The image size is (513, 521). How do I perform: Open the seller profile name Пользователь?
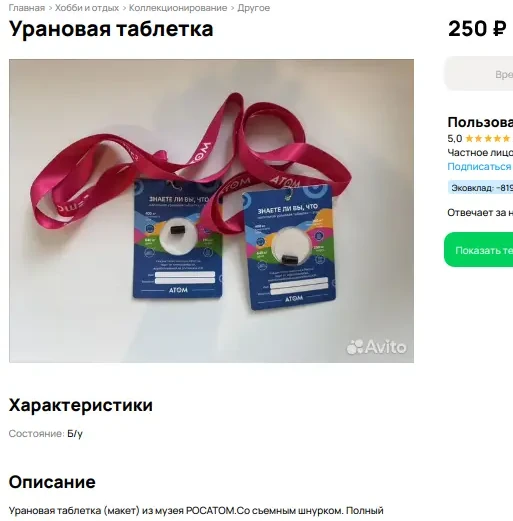click(480, 122)
